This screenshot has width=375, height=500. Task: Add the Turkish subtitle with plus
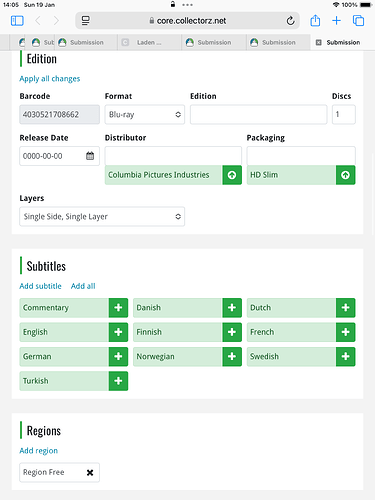tap(118, 381)
